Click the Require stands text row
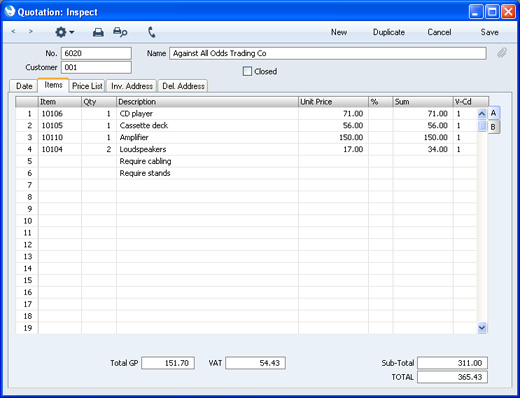 145,173
